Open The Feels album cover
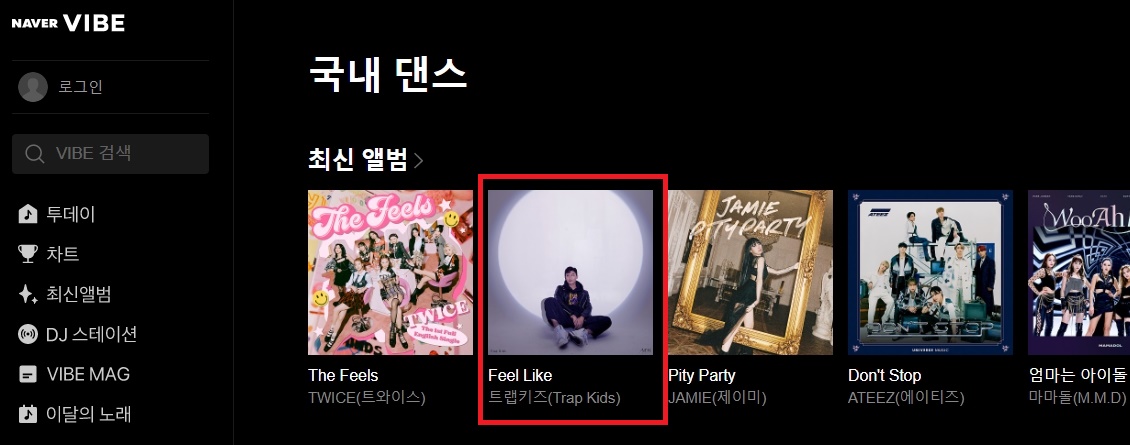The image size is (1130, 445). click(391, 273)
